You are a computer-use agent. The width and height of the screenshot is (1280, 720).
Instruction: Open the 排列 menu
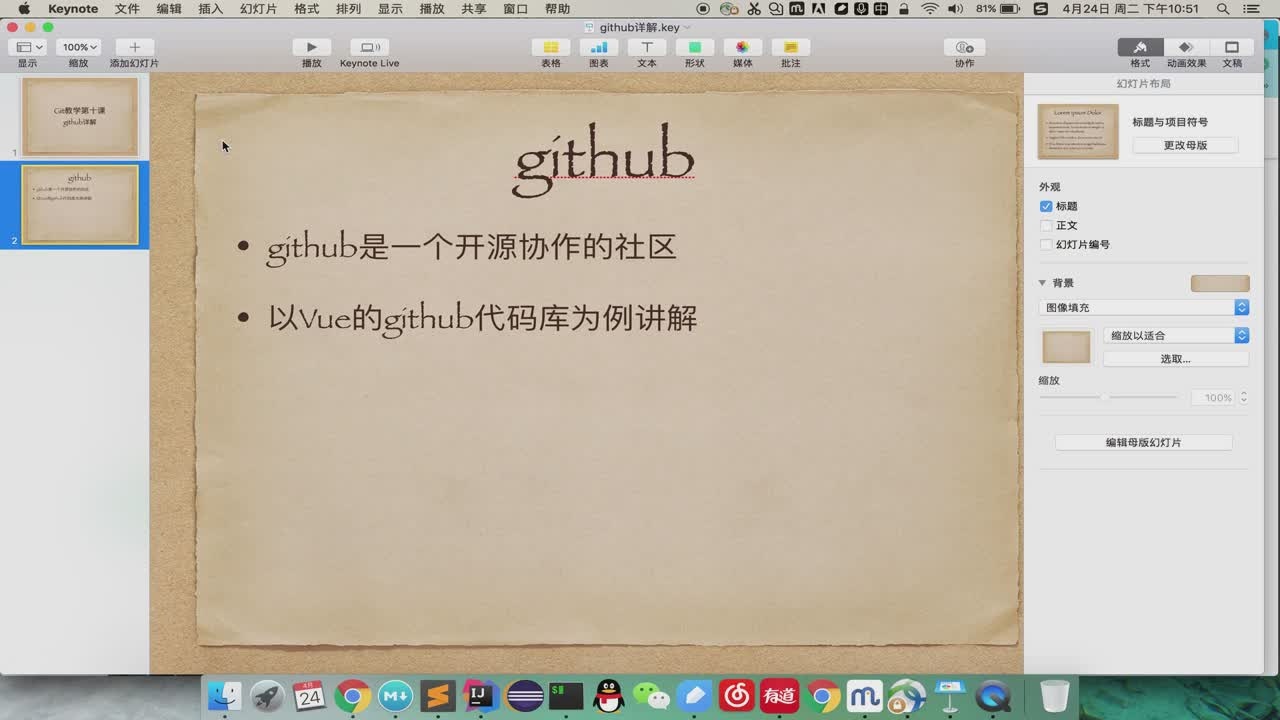tap(348, 9)
